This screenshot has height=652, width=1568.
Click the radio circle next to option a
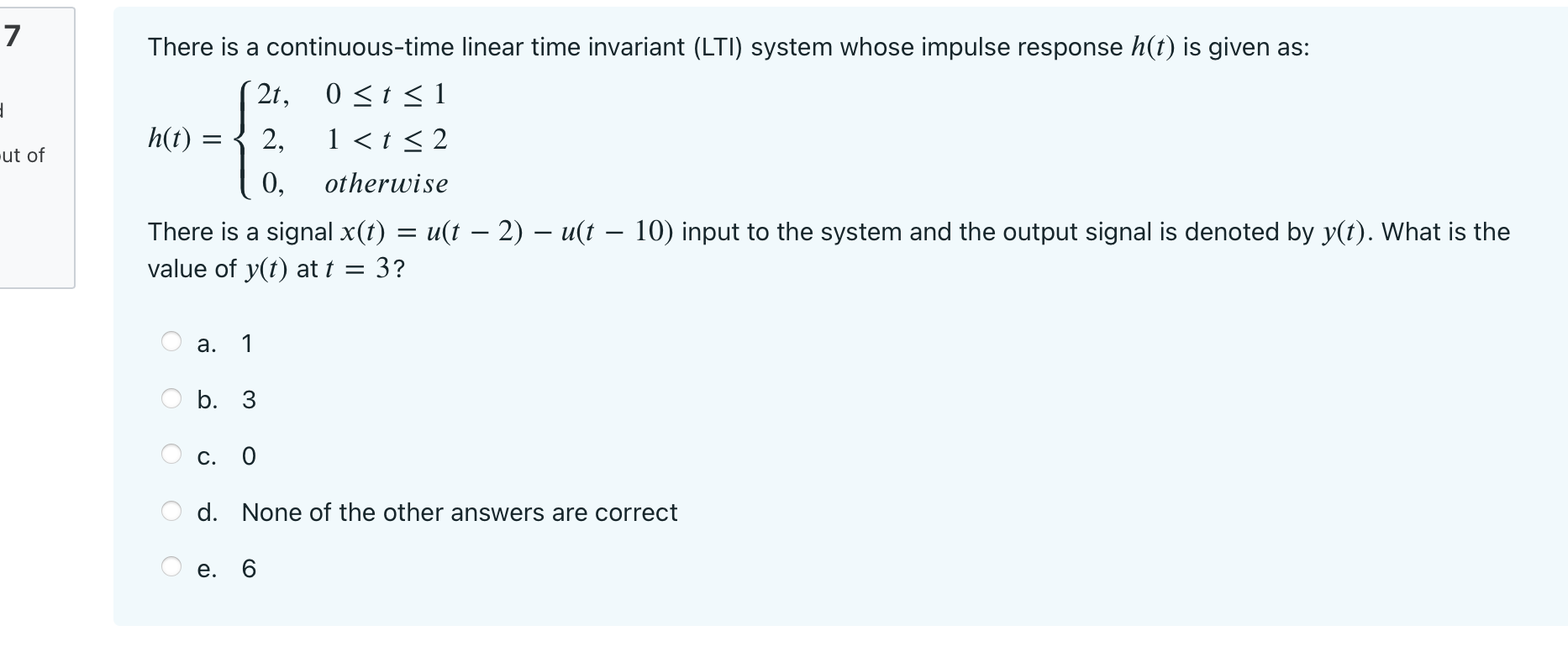point(172,341)
